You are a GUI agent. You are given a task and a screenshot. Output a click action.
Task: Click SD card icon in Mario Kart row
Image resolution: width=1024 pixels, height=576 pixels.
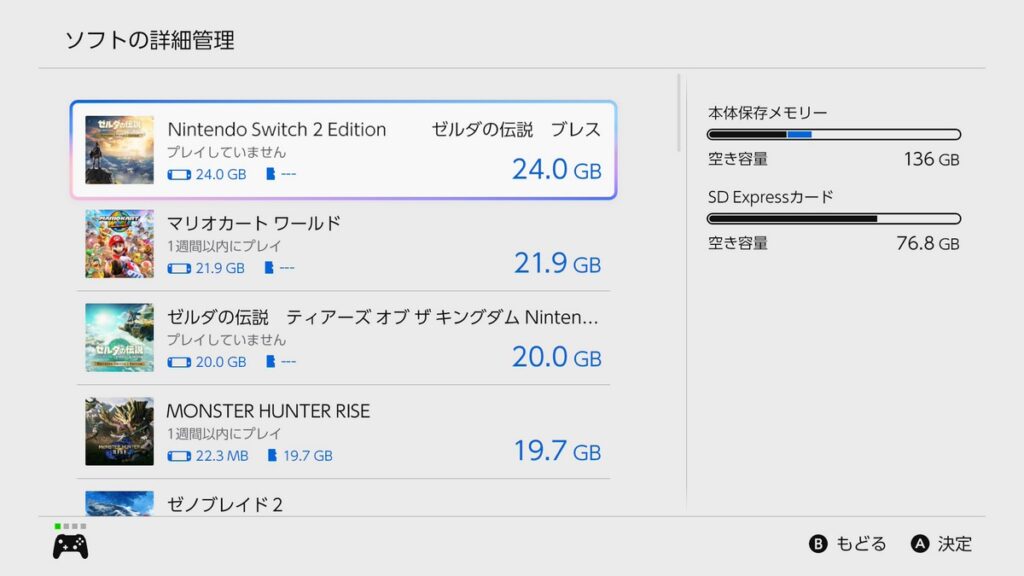268,268
